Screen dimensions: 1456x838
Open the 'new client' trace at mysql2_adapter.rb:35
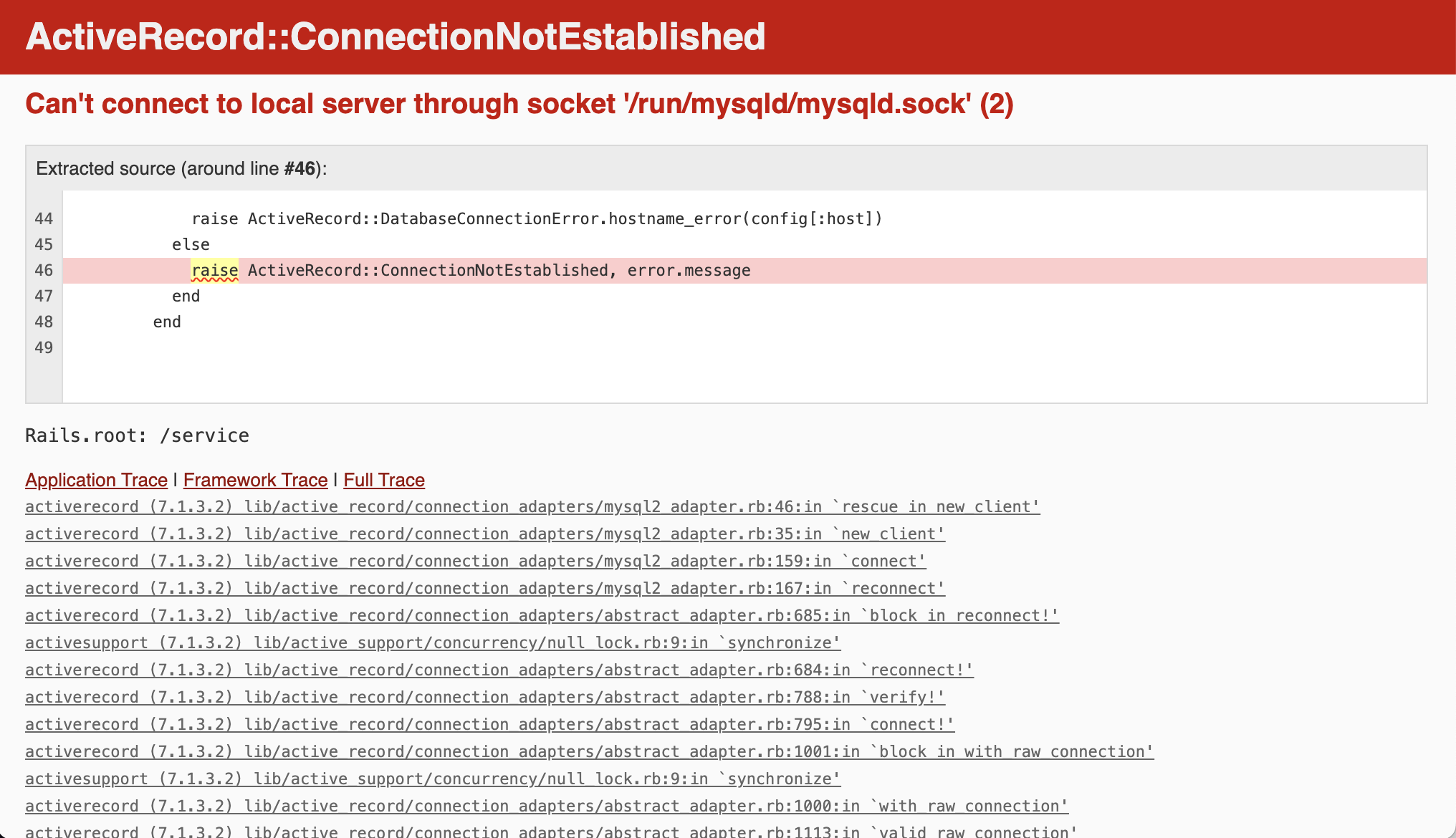click(x=484, y=534)
